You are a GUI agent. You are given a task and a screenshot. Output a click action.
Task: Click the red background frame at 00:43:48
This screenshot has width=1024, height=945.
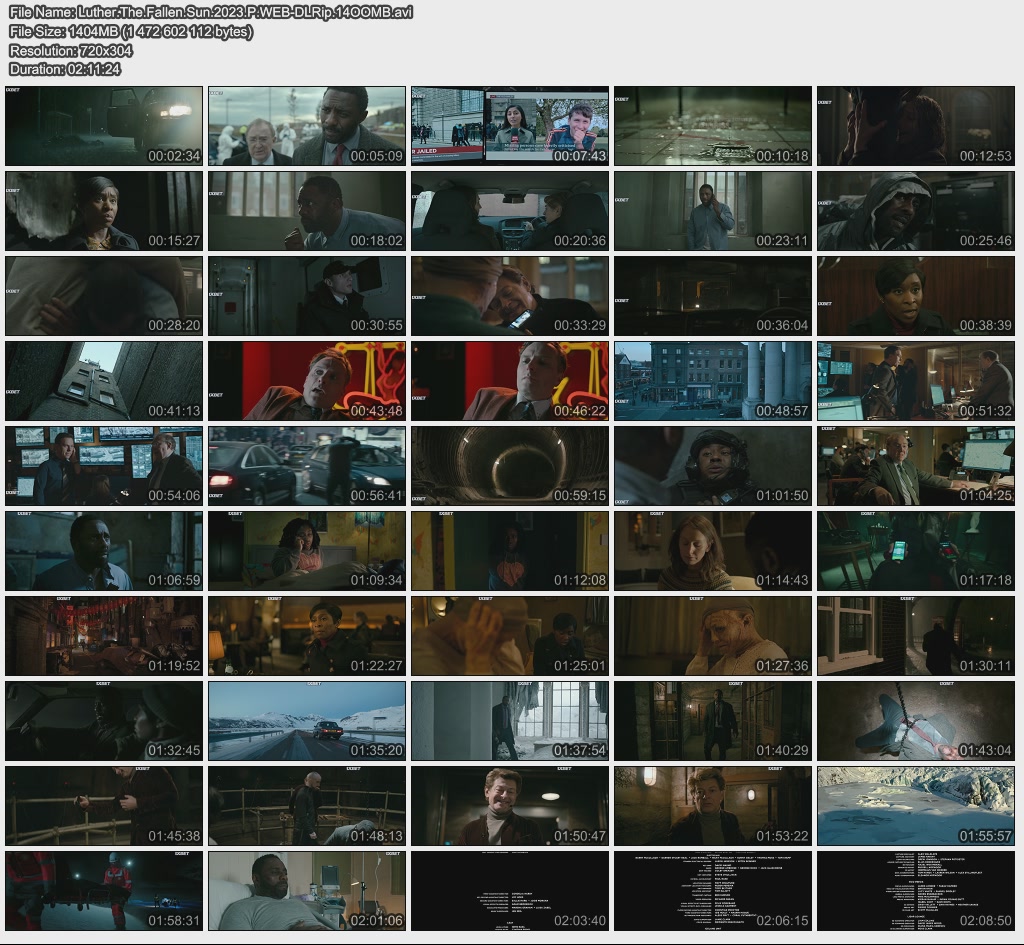tap(307, 381)
